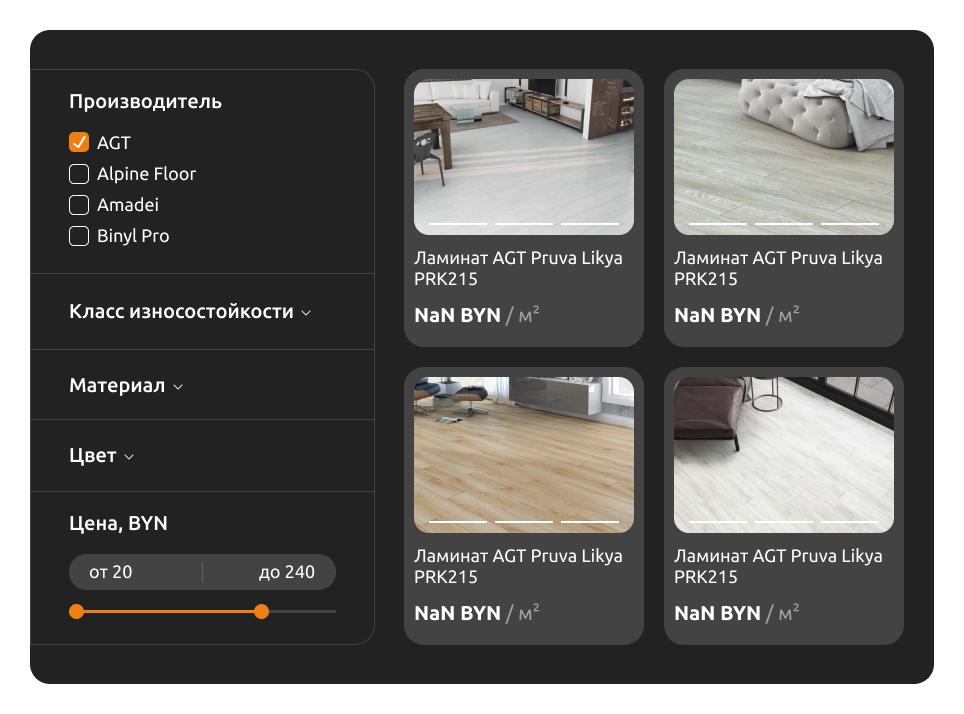Select the first image indicator on the dining table photo
Image resolution: width=964 pixels, height=714 pixels.
(x=458, y=224)
